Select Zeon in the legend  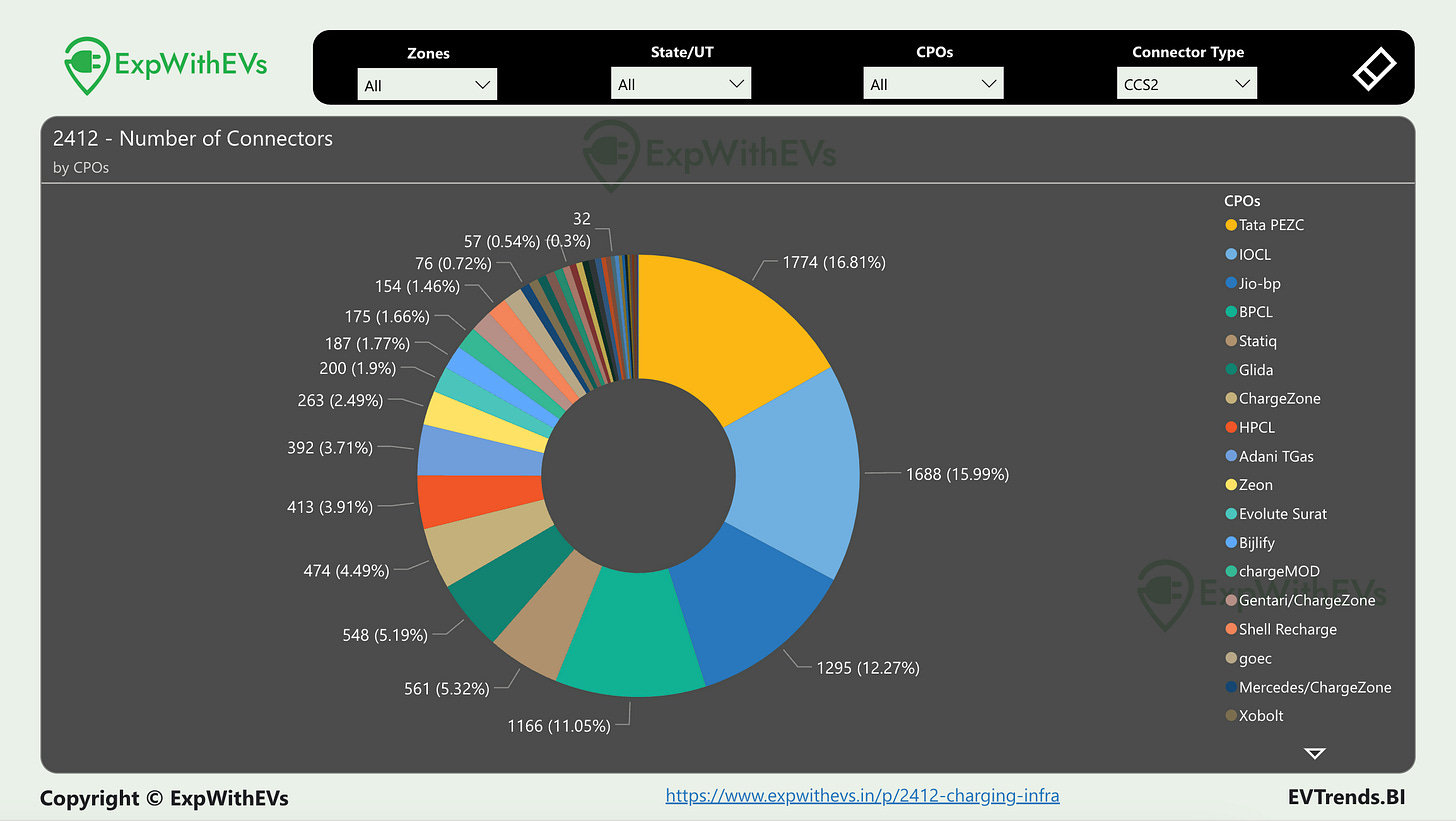coord(1249,485)
